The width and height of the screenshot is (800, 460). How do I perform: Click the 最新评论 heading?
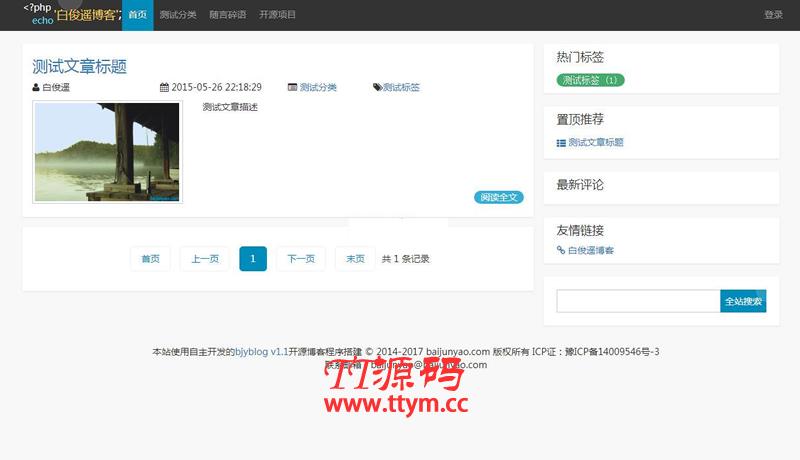click(x=580, y=185)
